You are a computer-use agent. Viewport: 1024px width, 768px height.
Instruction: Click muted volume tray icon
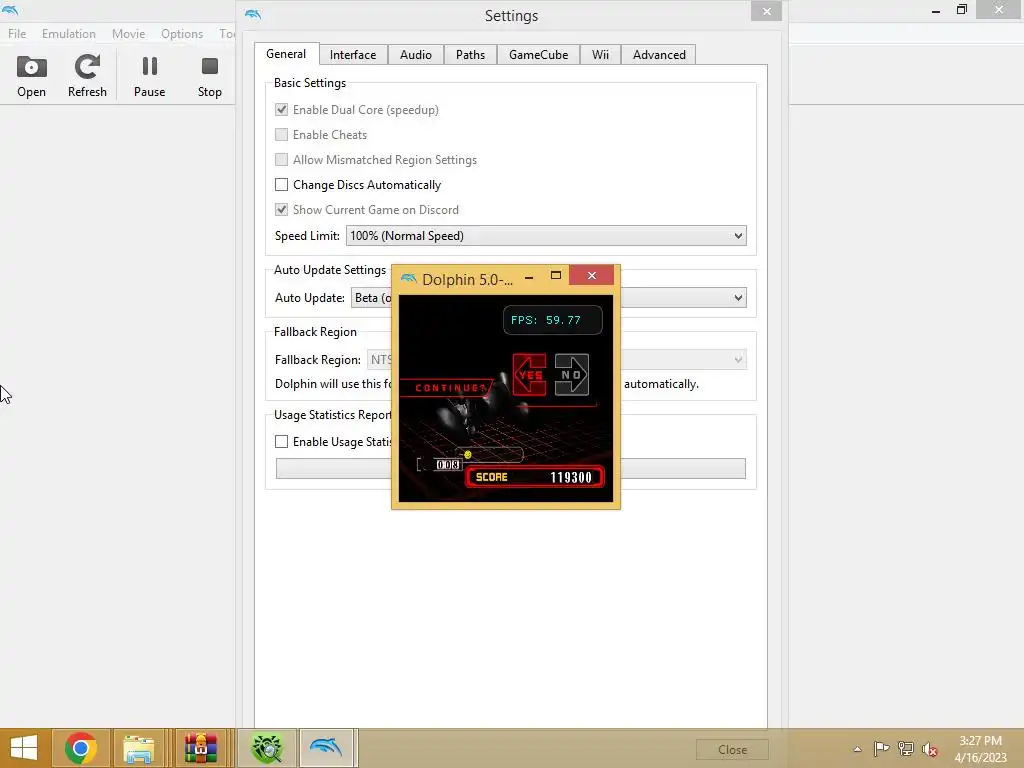click(x=930, y=749)
